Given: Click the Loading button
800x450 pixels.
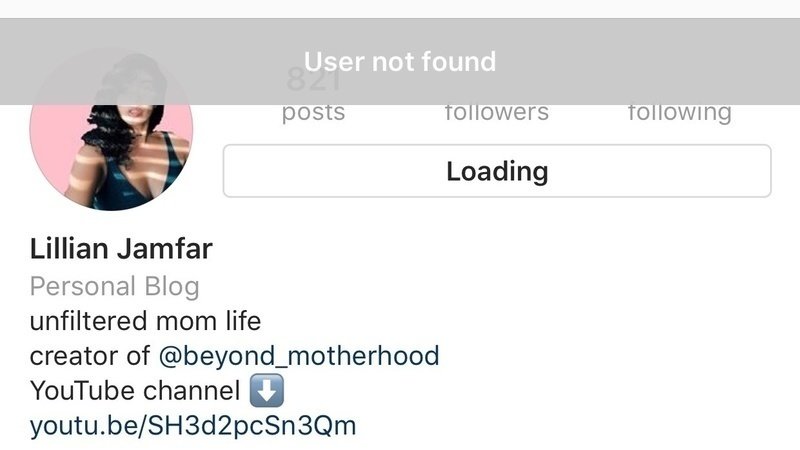Looking at the screenshot, I should click(x=497, y=171).
